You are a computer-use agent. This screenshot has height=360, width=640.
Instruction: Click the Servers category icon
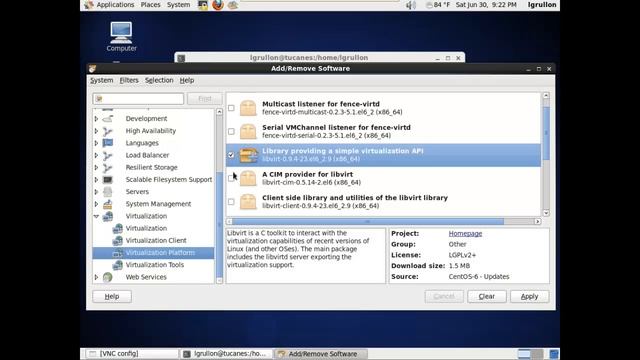108,191
